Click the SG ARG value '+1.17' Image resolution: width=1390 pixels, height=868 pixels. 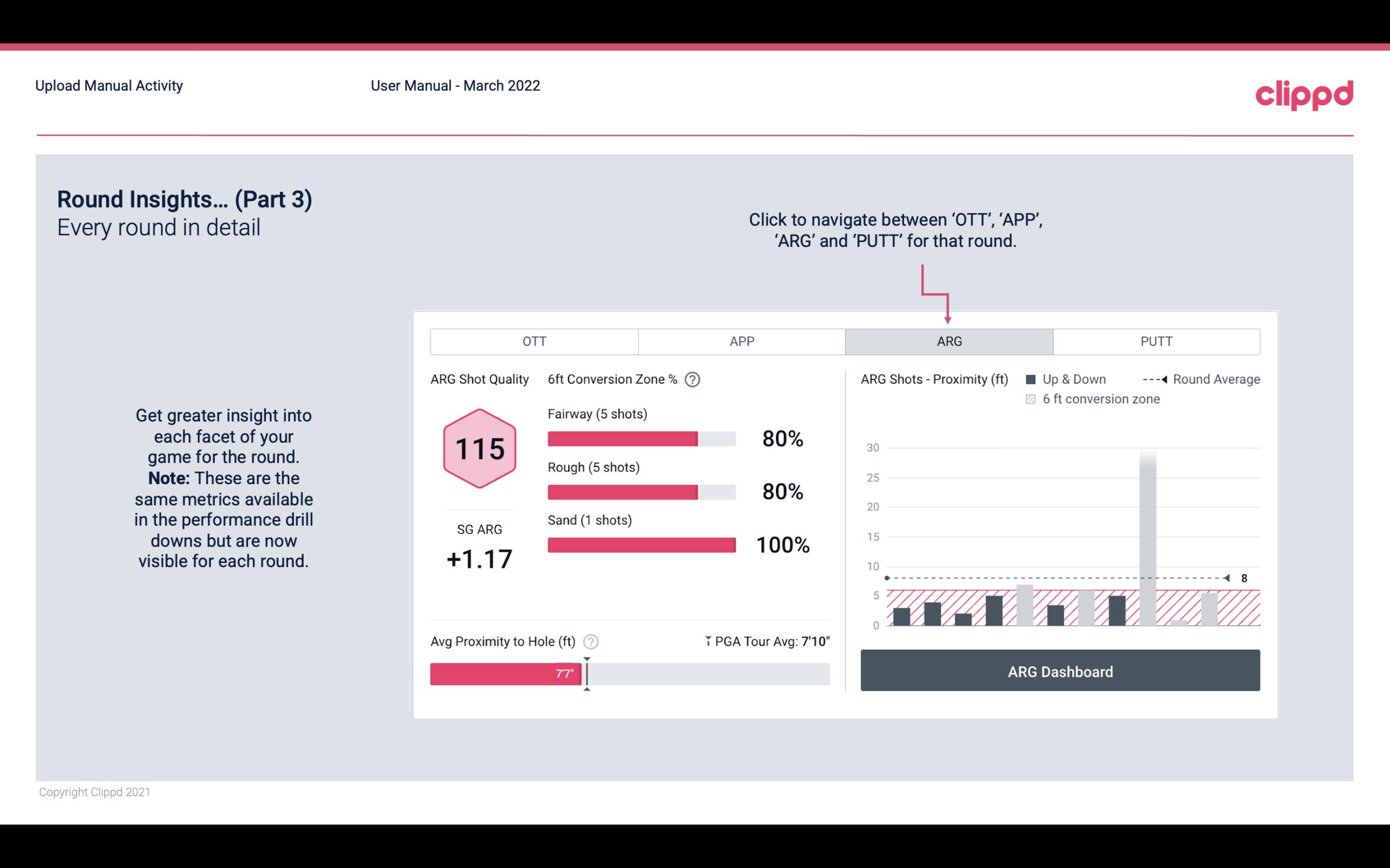(480, 559)
